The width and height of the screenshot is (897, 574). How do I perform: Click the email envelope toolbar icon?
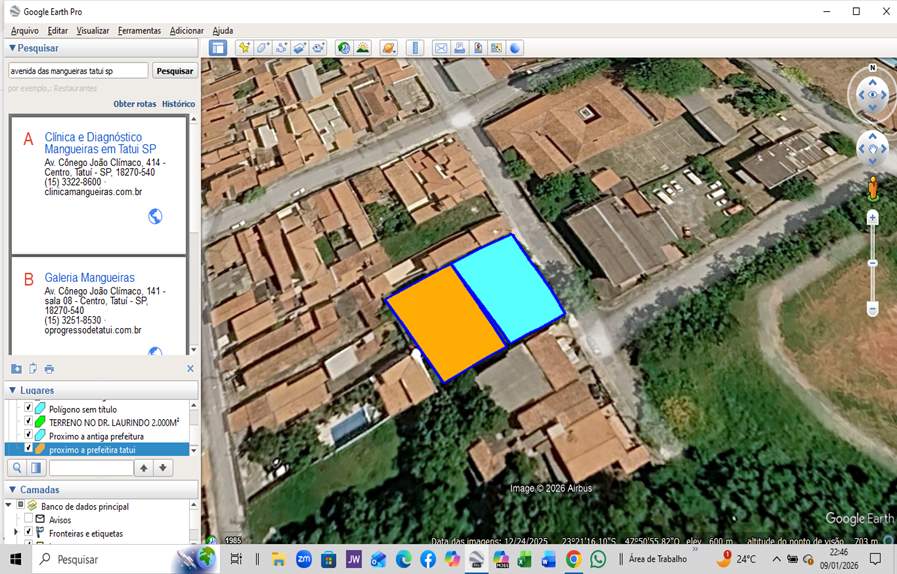pyautogui.click(x=440, y=48)
